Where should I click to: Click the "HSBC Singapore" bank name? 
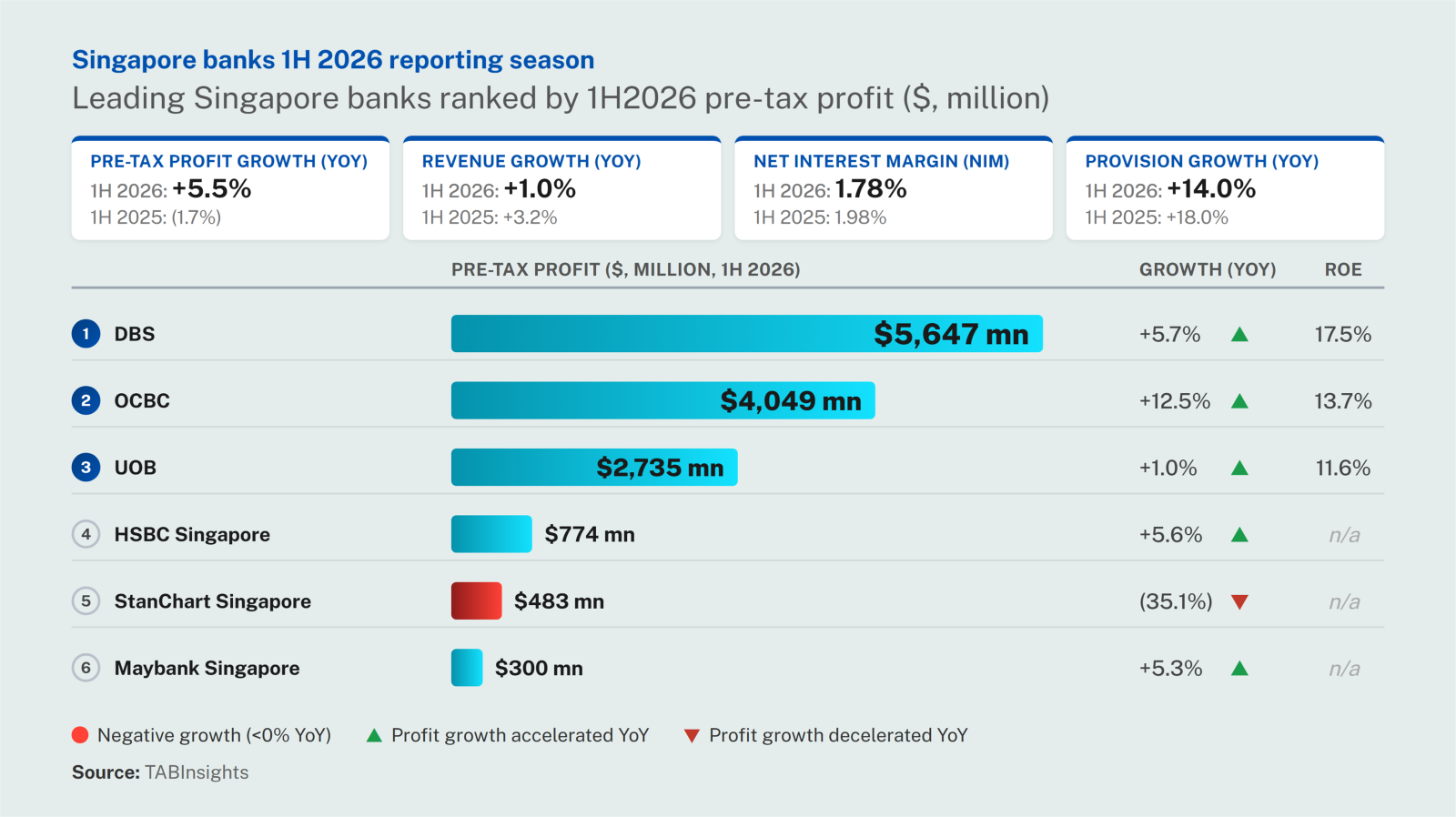click(x=192, y=535)
